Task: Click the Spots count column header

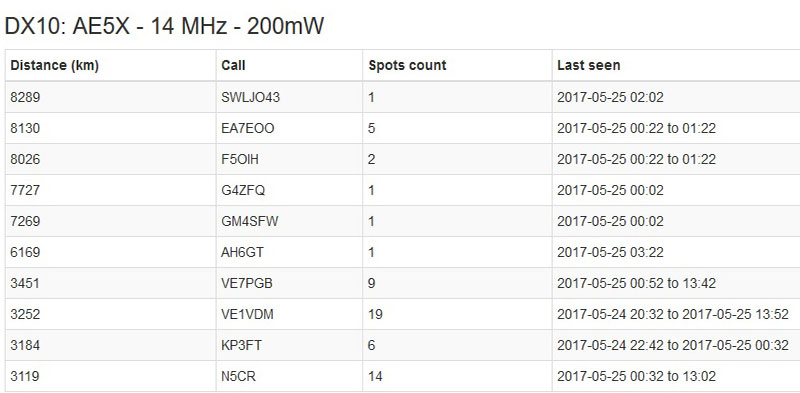Action: 407,65
